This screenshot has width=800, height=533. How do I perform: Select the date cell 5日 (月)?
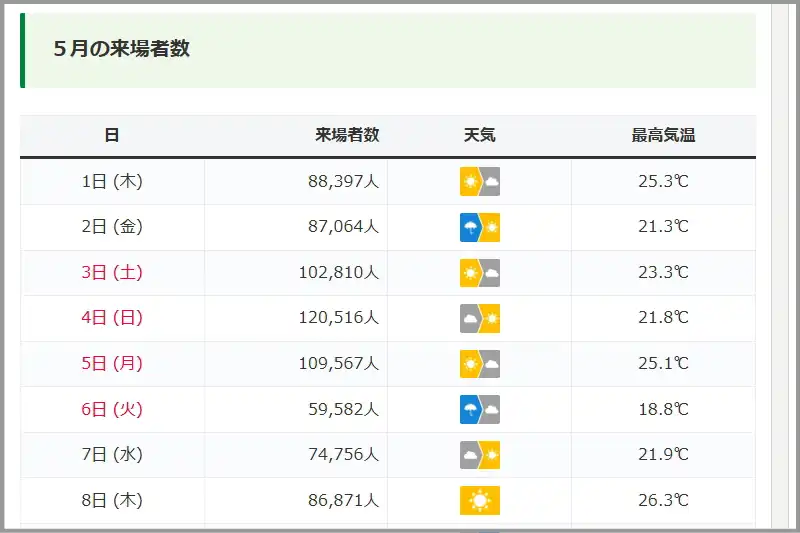click(x=112, y=363)
